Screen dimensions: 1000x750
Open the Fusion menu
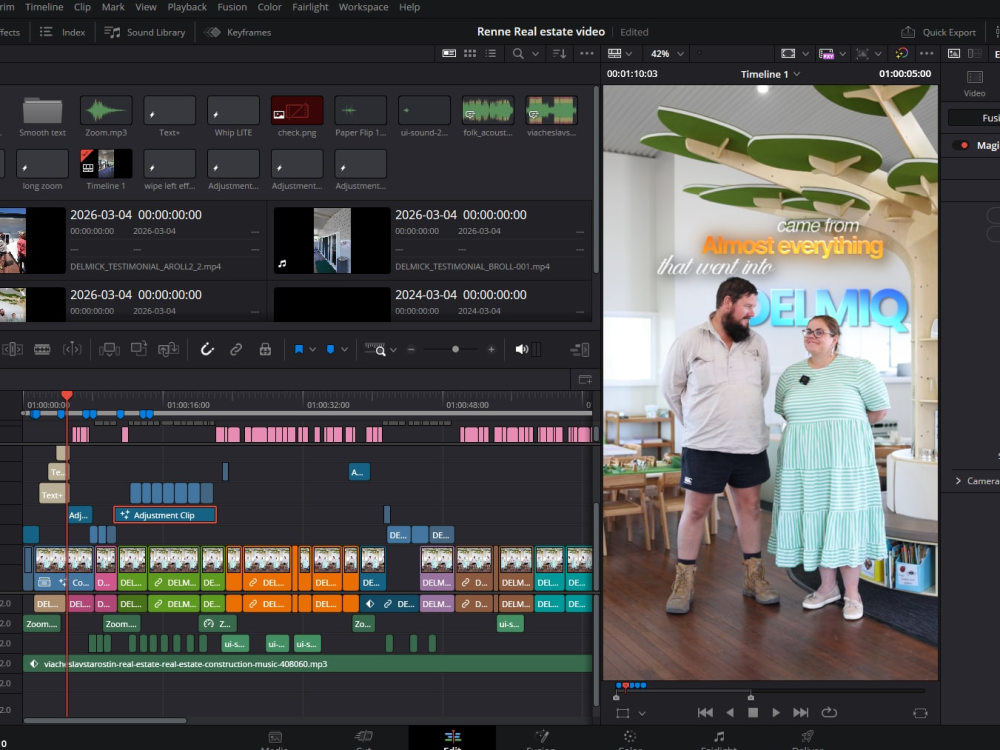point(232,7)
